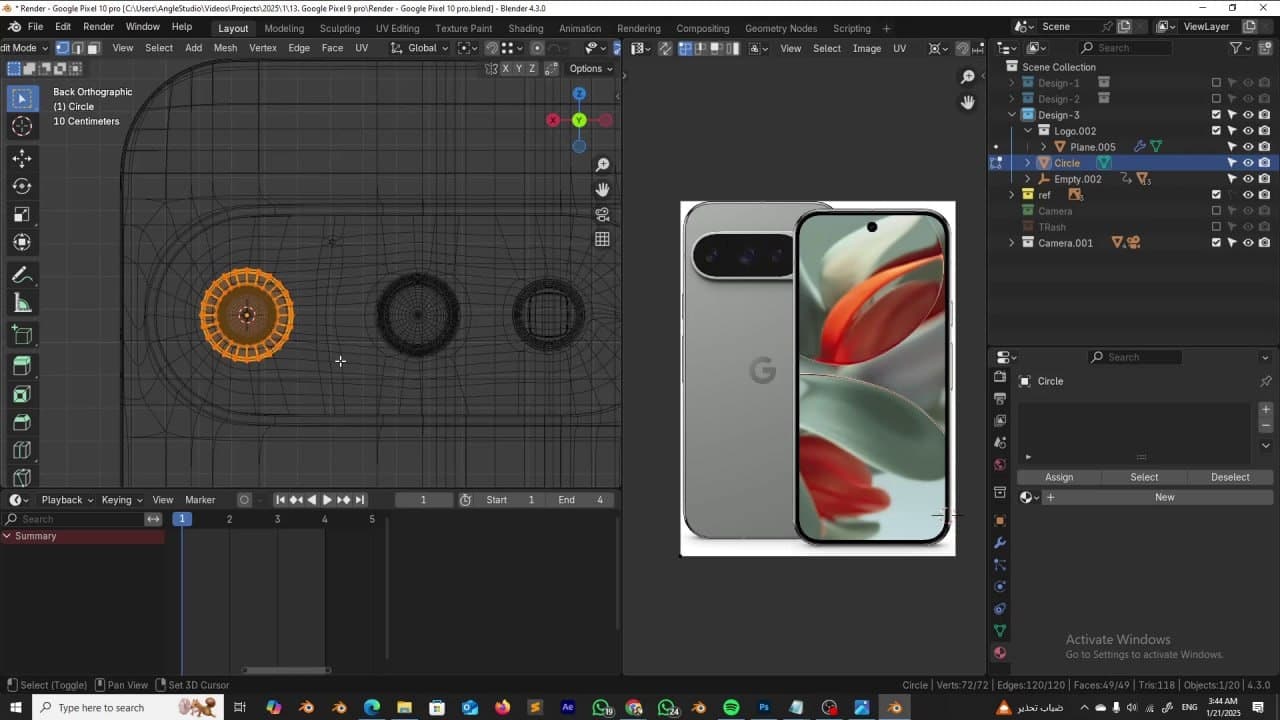
Task: Uncheck the ref collection checkbox
Action: pyautogui.click(x=1216, y=195)
